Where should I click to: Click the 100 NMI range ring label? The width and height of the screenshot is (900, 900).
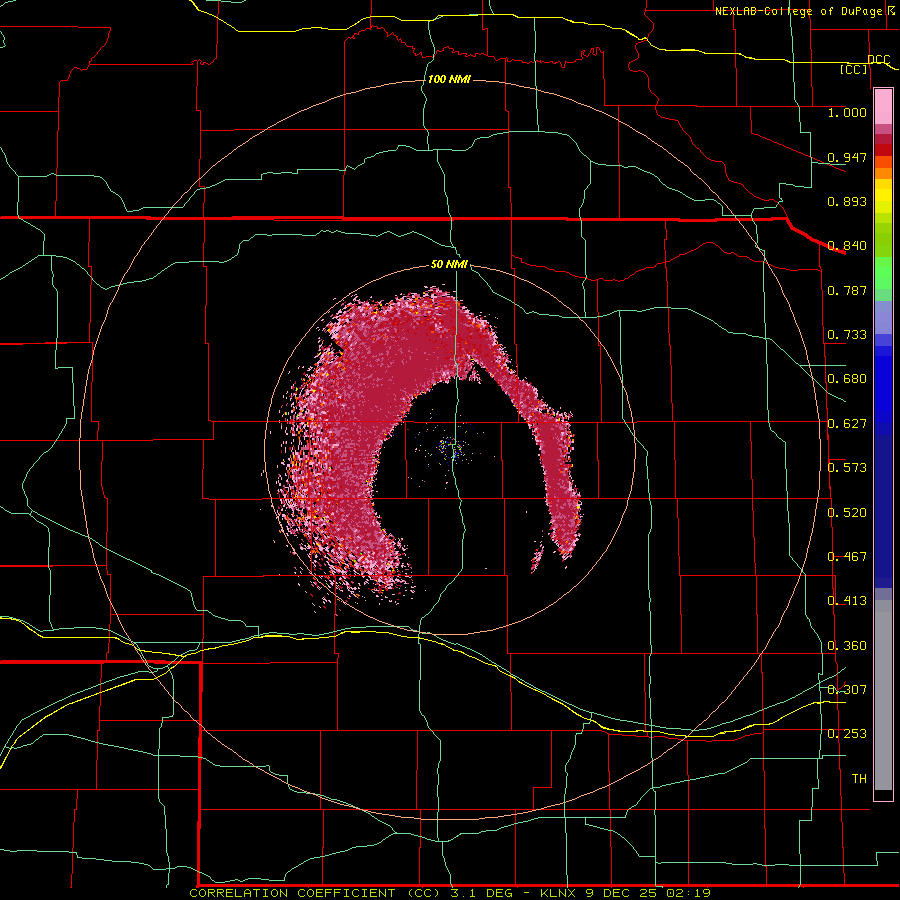point(449,79)
